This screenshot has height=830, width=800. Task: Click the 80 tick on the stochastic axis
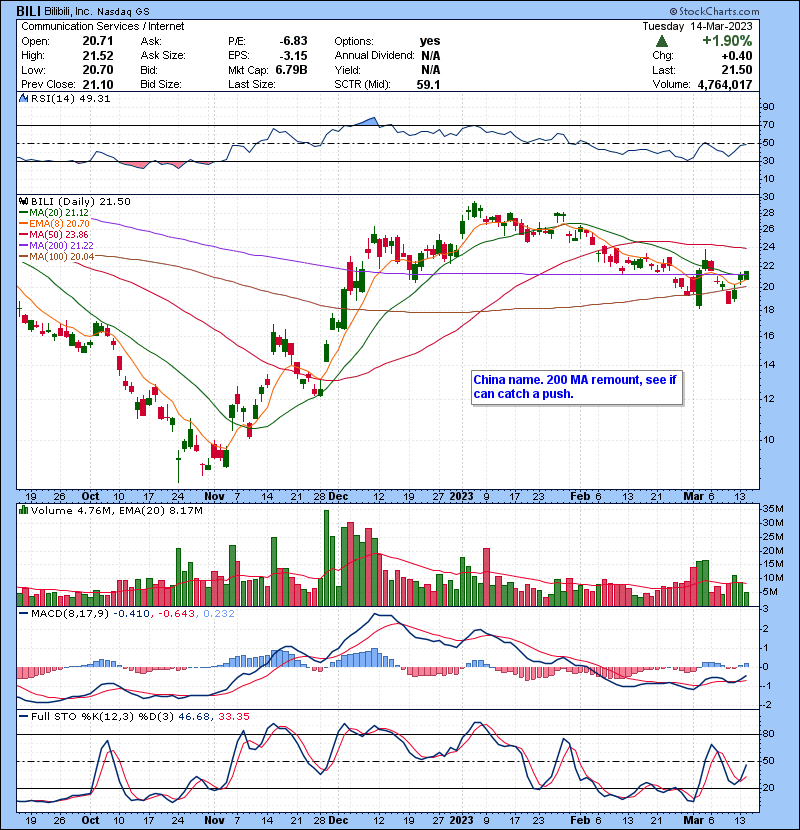coord(768,734)
